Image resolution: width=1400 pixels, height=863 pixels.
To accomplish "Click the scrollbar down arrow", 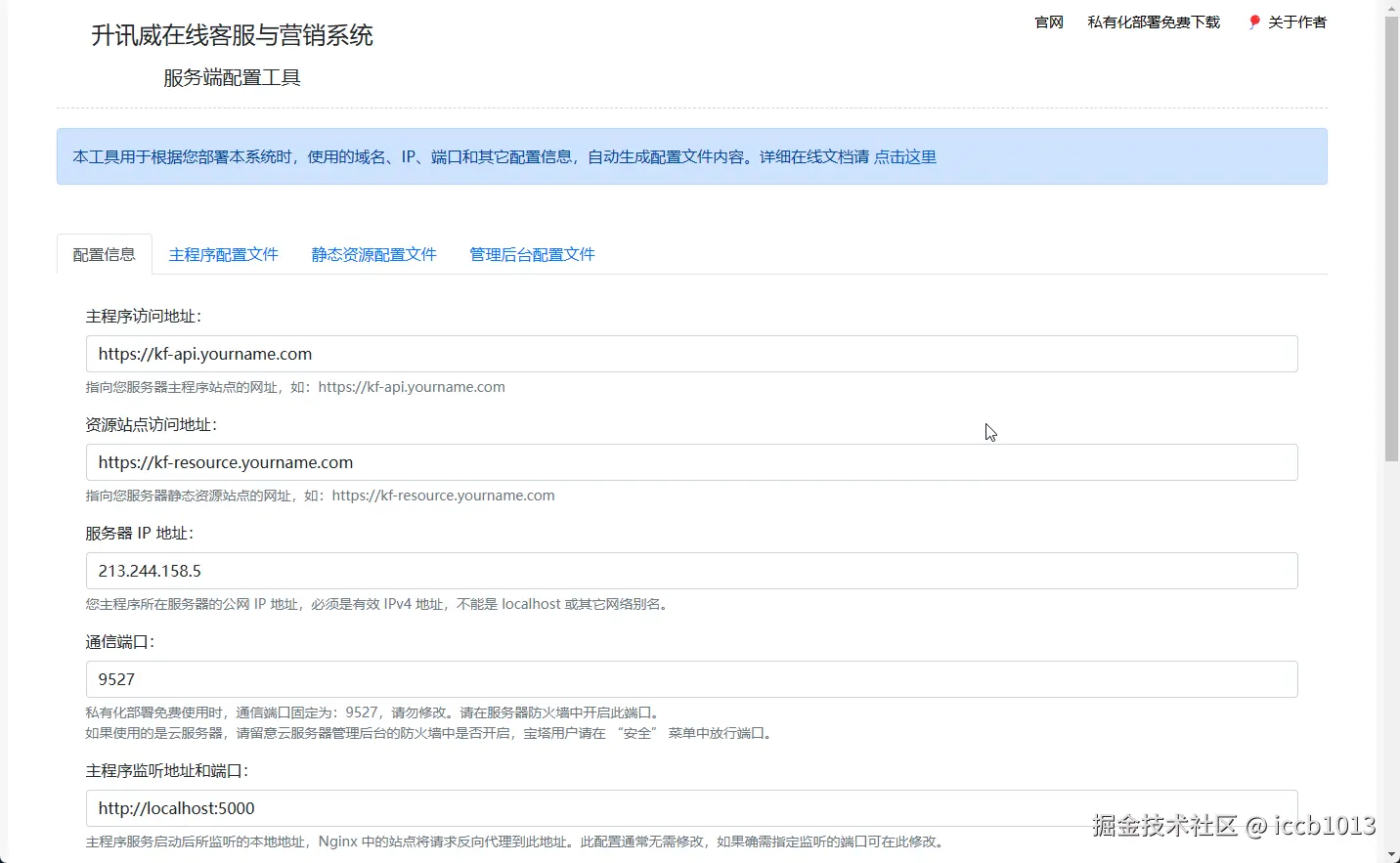I will (1392, 855).
